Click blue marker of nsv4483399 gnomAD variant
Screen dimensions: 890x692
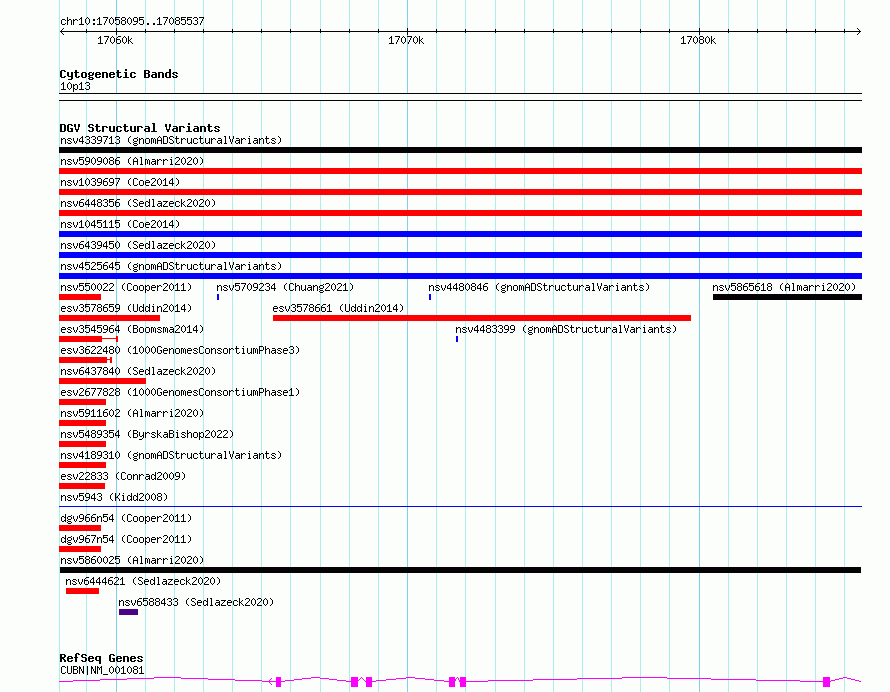click(x=457, y=339)
